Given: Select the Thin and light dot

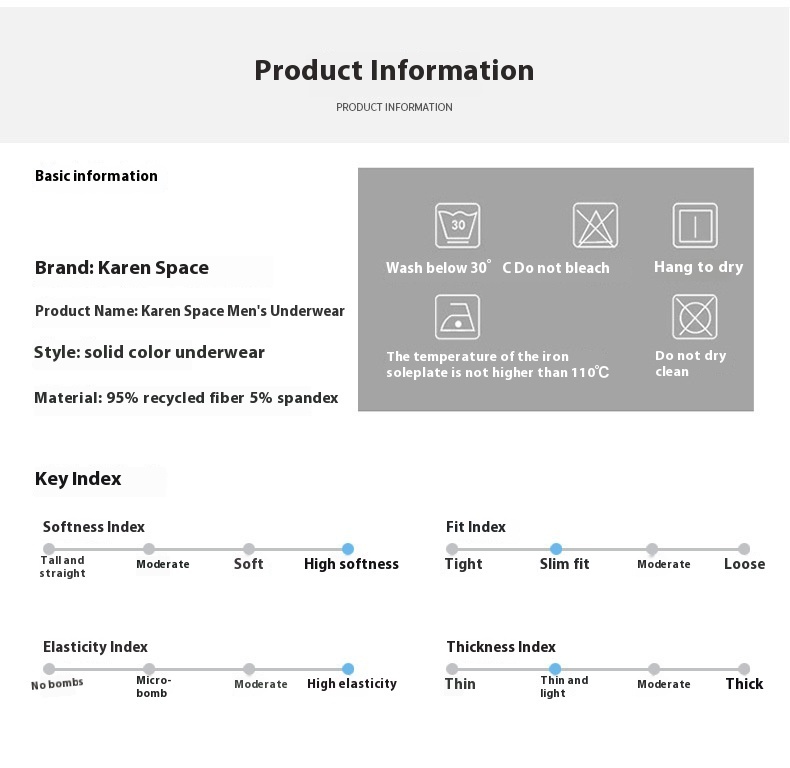Looking at the screenshot, I should [555, 669].
